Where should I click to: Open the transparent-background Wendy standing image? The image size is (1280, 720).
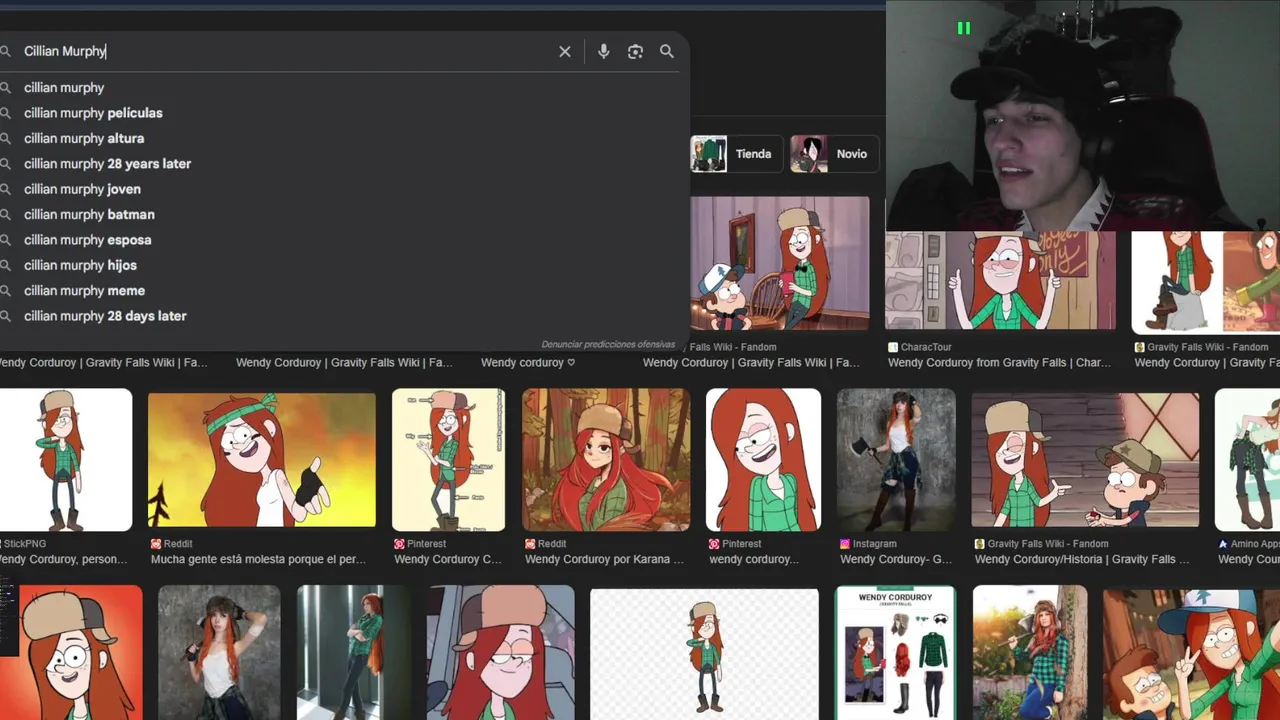(704, 654)
